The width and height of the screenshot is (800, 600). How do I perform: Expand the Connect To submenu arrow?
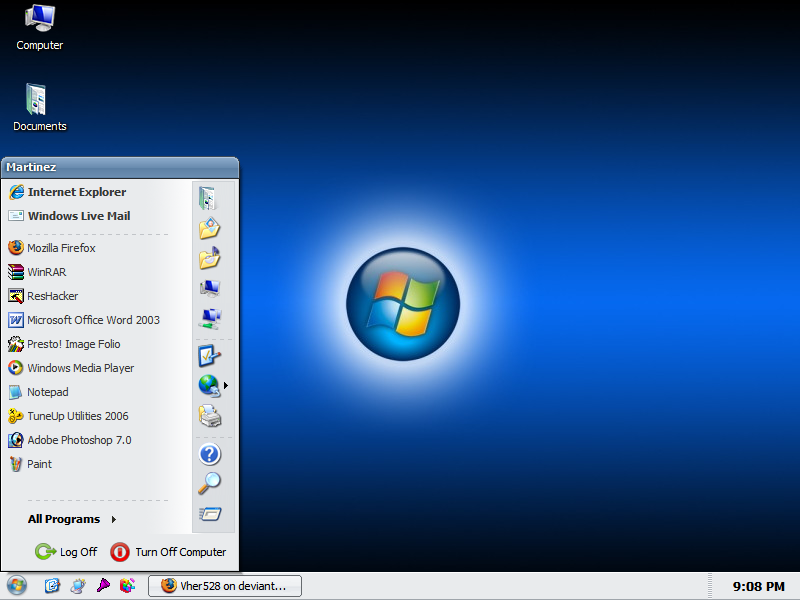pyautogui.click(x=226, y=386)
